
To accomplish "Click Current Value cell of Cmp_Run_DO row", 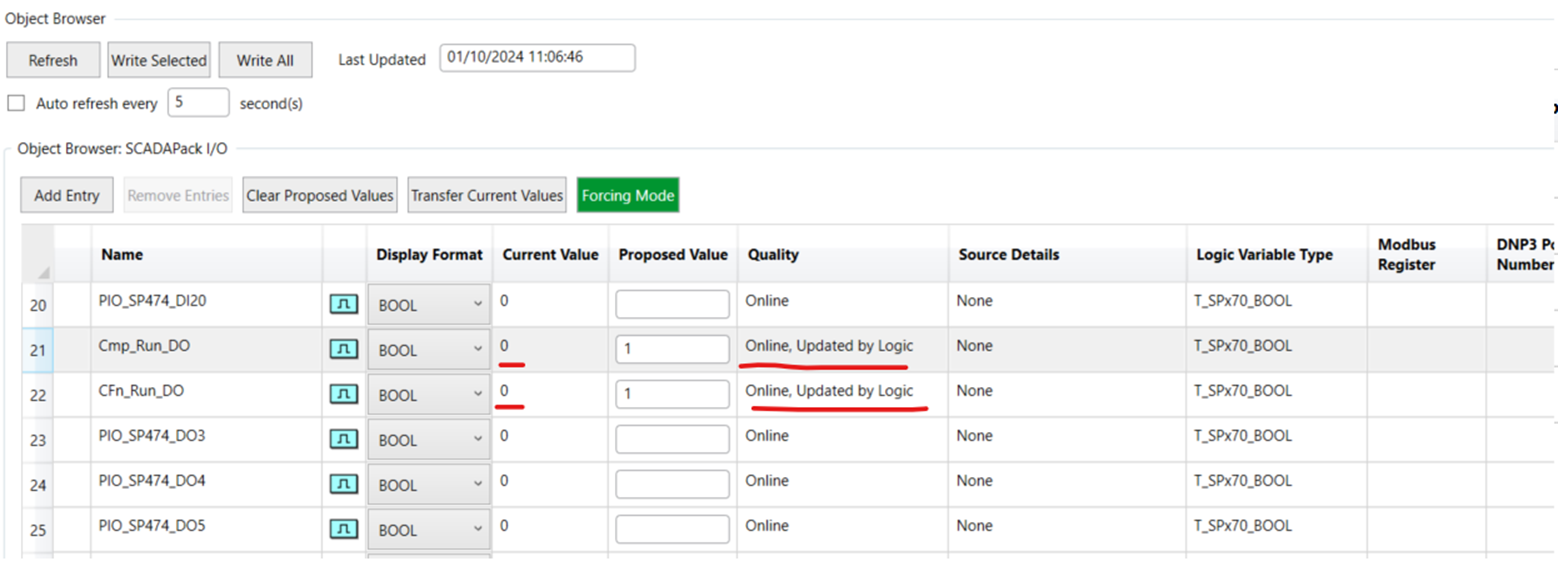I will coord(550,349).
